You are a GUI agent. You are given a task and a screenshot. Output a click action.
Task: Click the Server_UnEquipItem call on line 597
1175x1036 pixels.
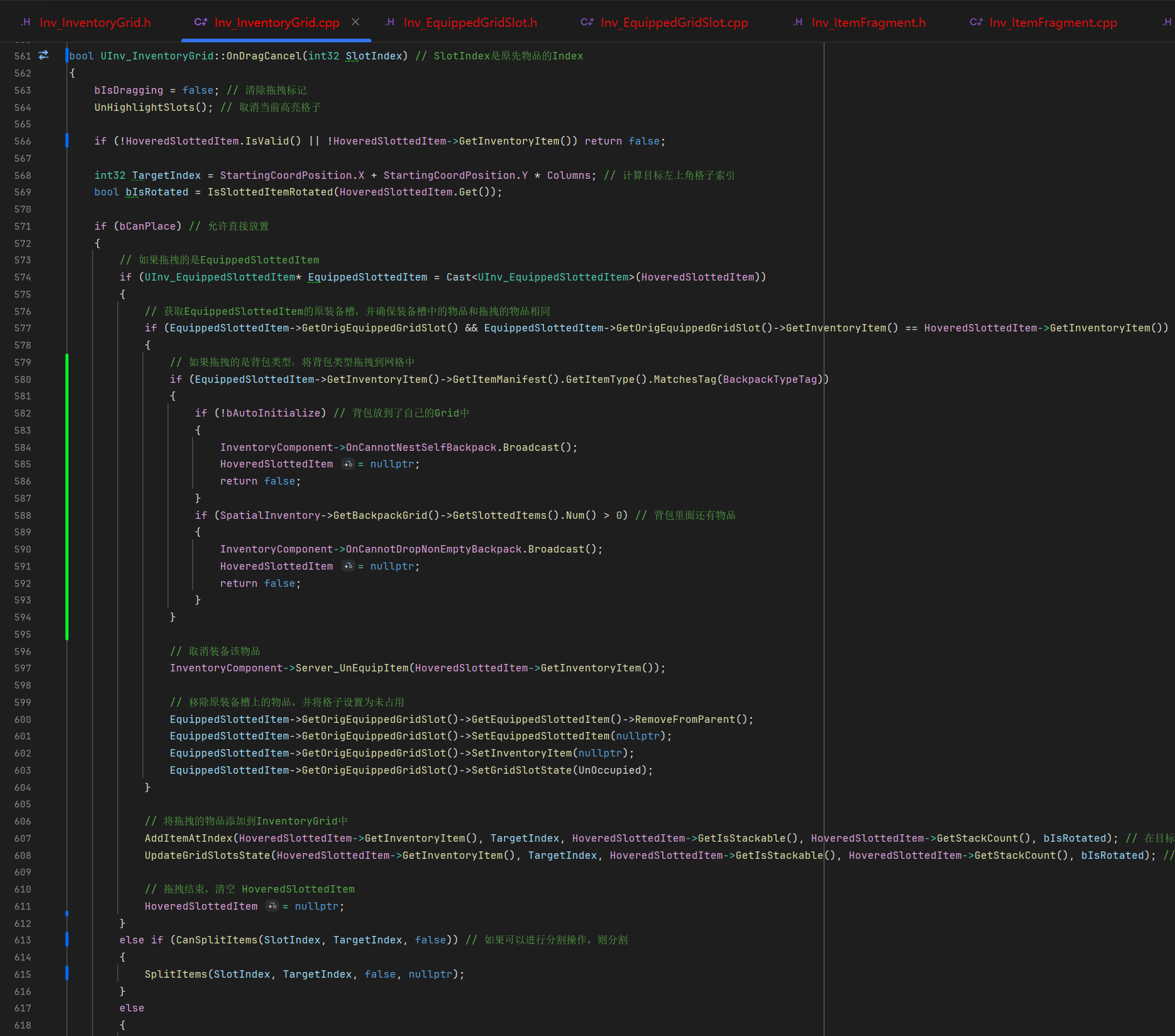click(352, 668)
